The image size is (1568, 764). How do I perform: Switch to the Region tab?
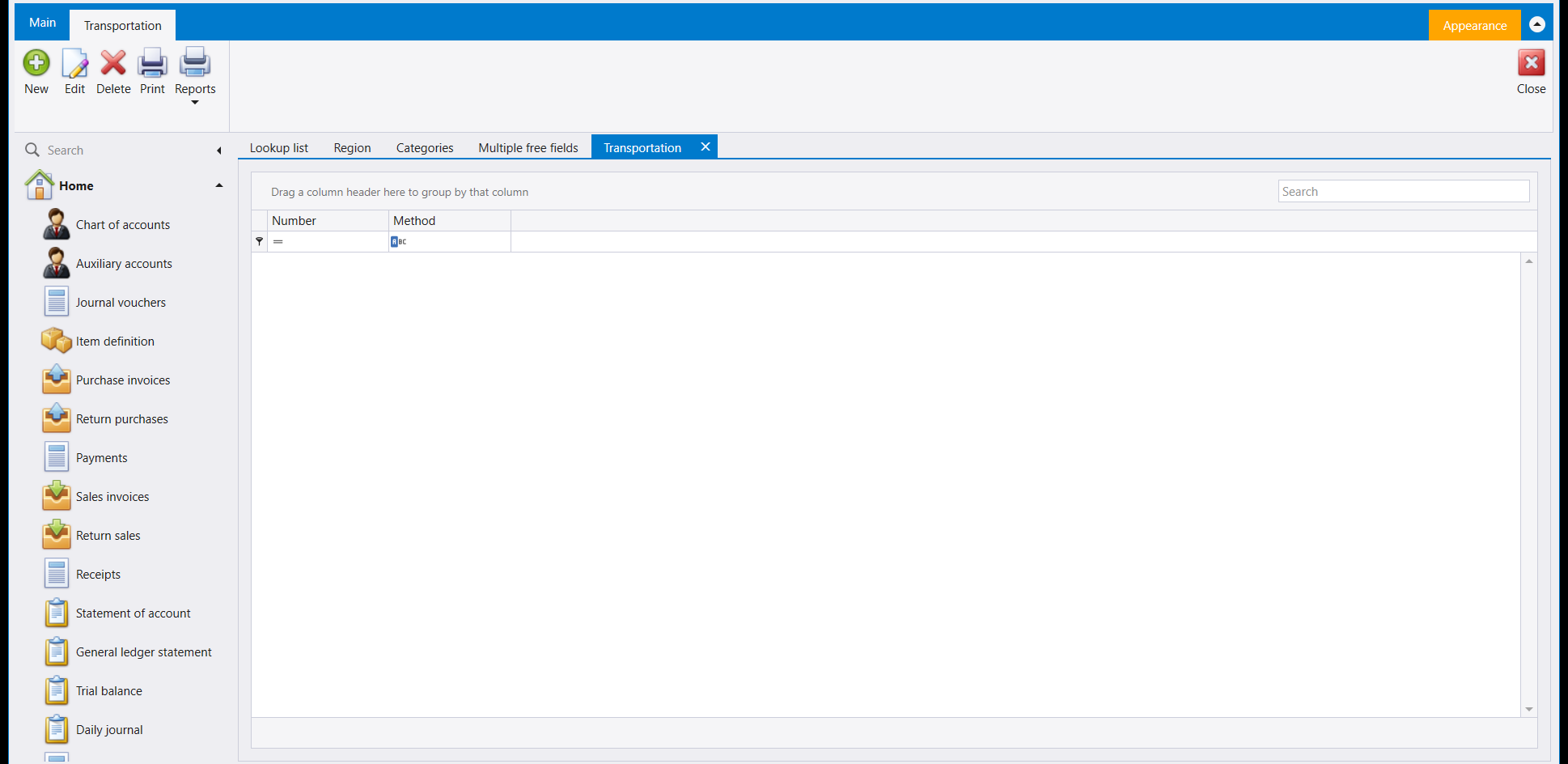[x=353, y=148]
